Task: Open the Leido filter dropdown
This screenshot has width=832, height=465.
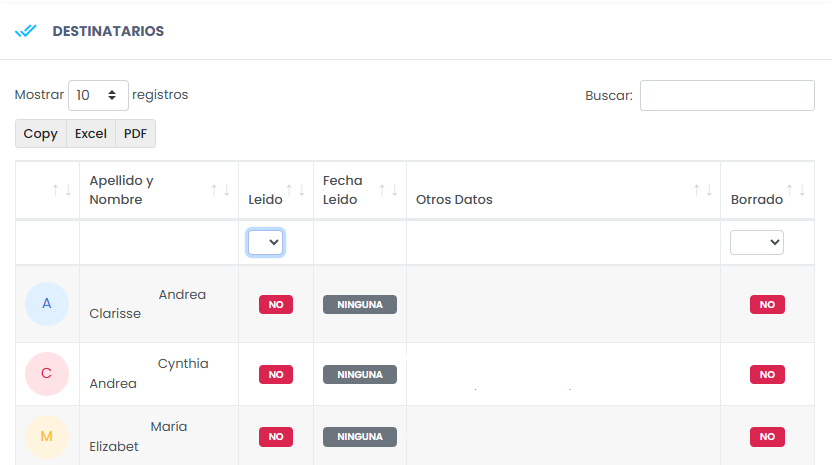Action: pos(266,243)
